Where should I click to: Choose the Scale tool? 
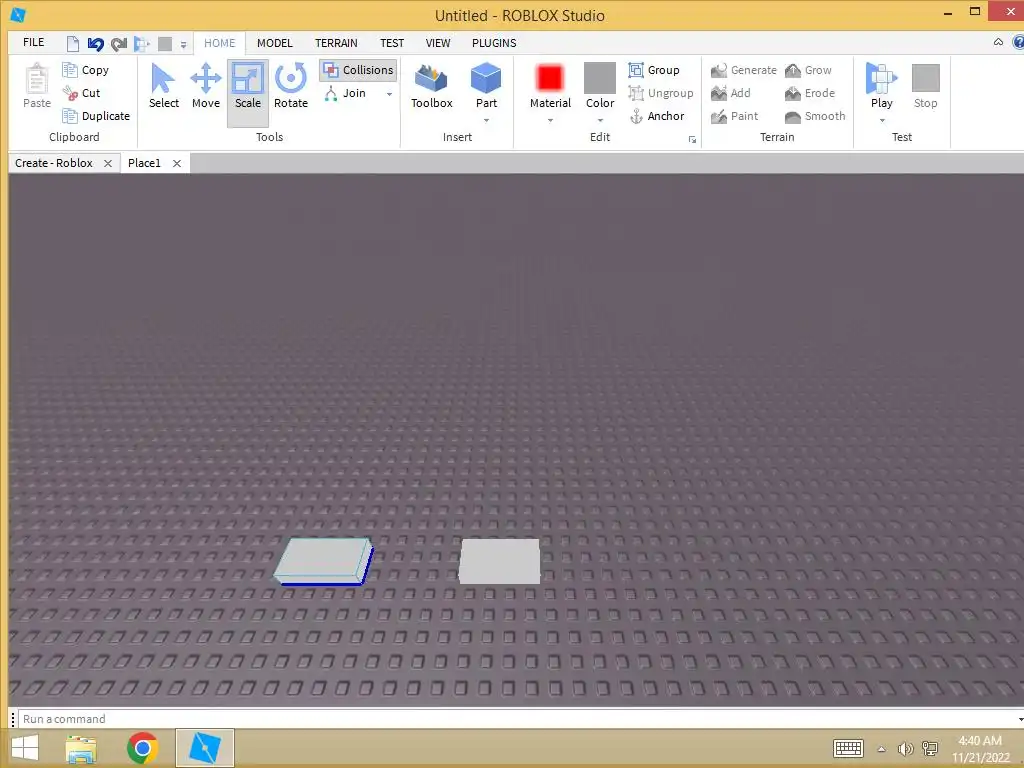(x=248, y=93)
